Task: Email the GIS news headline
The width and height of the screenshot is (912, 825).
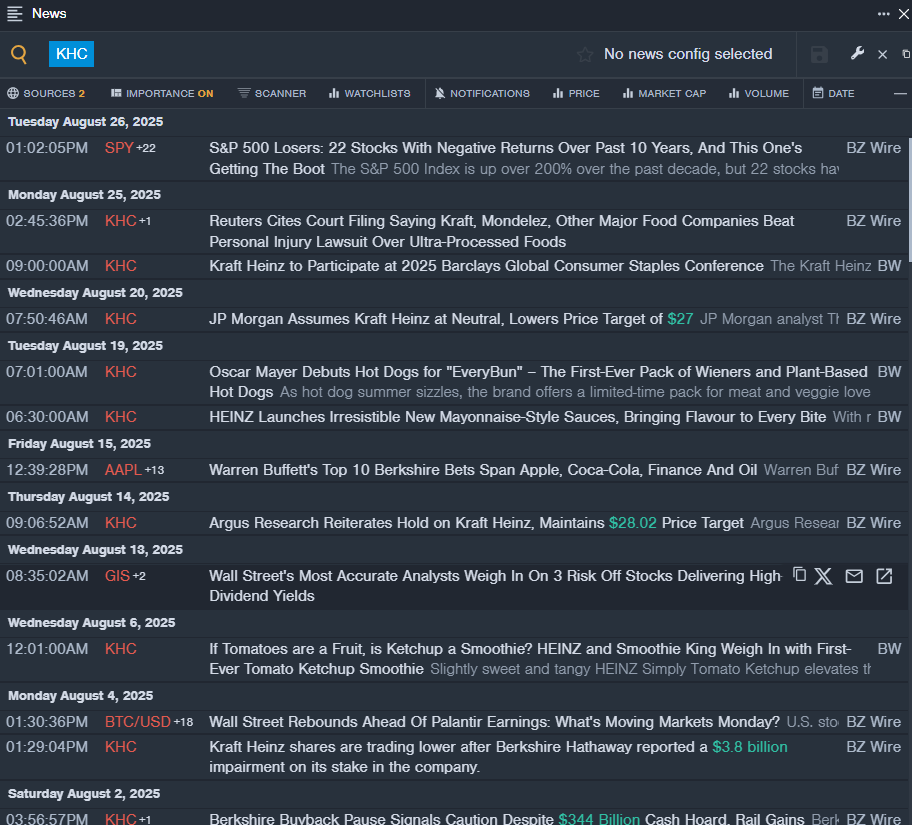Action: pos(854,576)
